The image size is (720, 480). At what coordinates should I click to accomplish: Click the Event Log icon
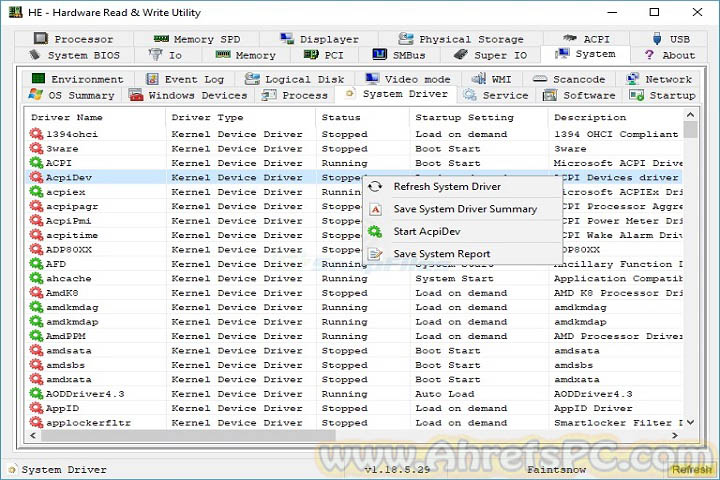point(152,79)
